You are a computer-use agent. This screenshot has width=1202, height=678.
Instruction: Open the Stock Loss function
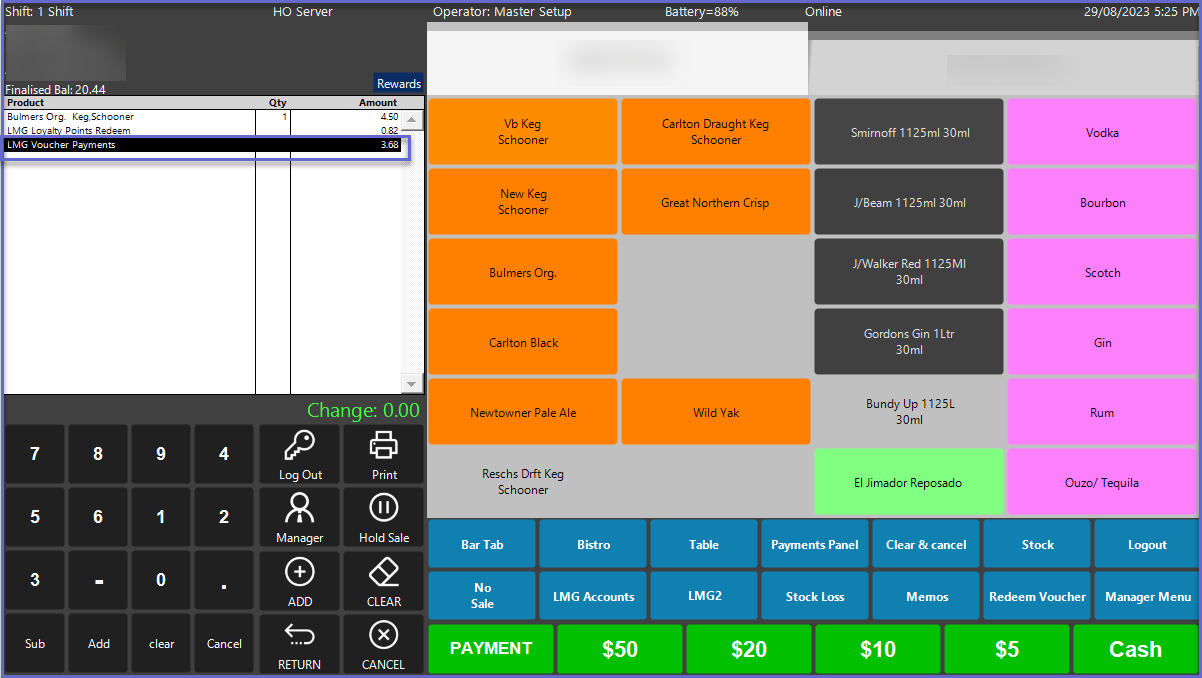[815, 596]
